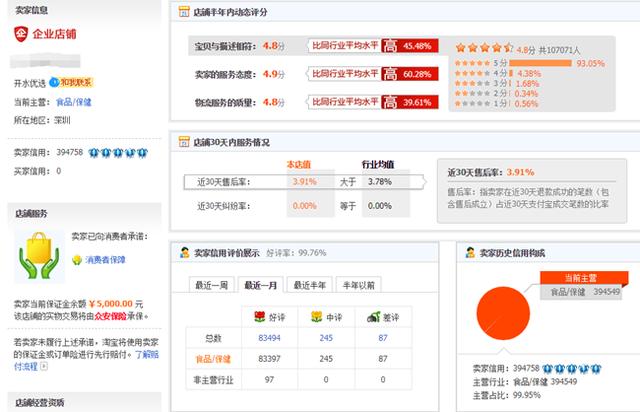Click the red enterprise shop shield icon

pos(21,34)
